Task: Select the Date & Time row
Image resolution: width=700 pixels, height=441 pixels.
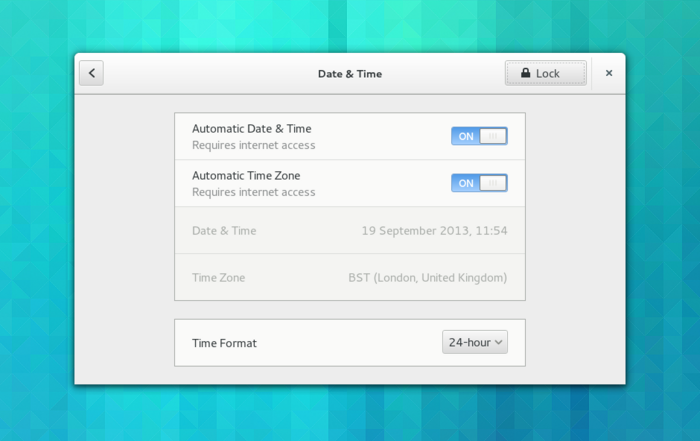Action: pyautogui.click(x=350, y=230)
